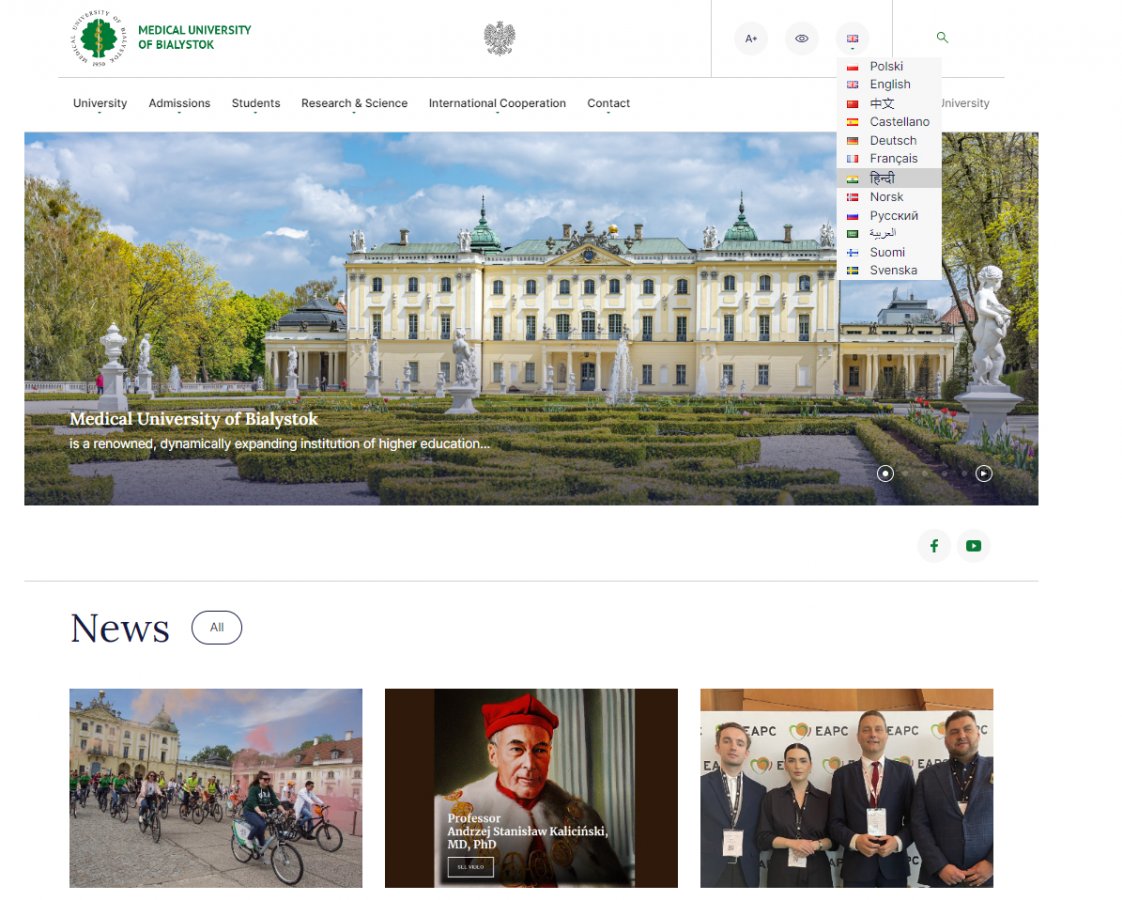
Task: Collapse the language selector flag dropdown
Action: (852, 39)
